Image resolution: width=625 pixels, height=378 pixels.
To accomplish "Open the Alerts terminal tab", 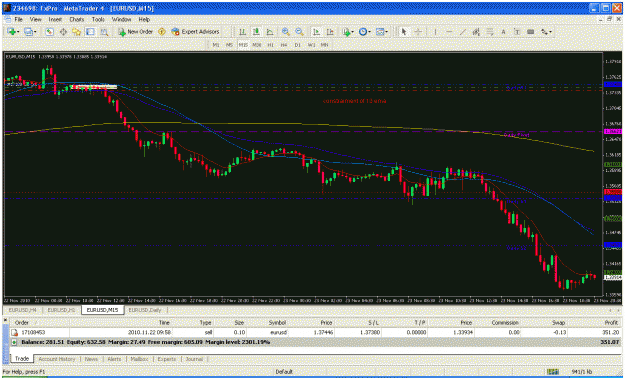I will [x=114, y=359].
